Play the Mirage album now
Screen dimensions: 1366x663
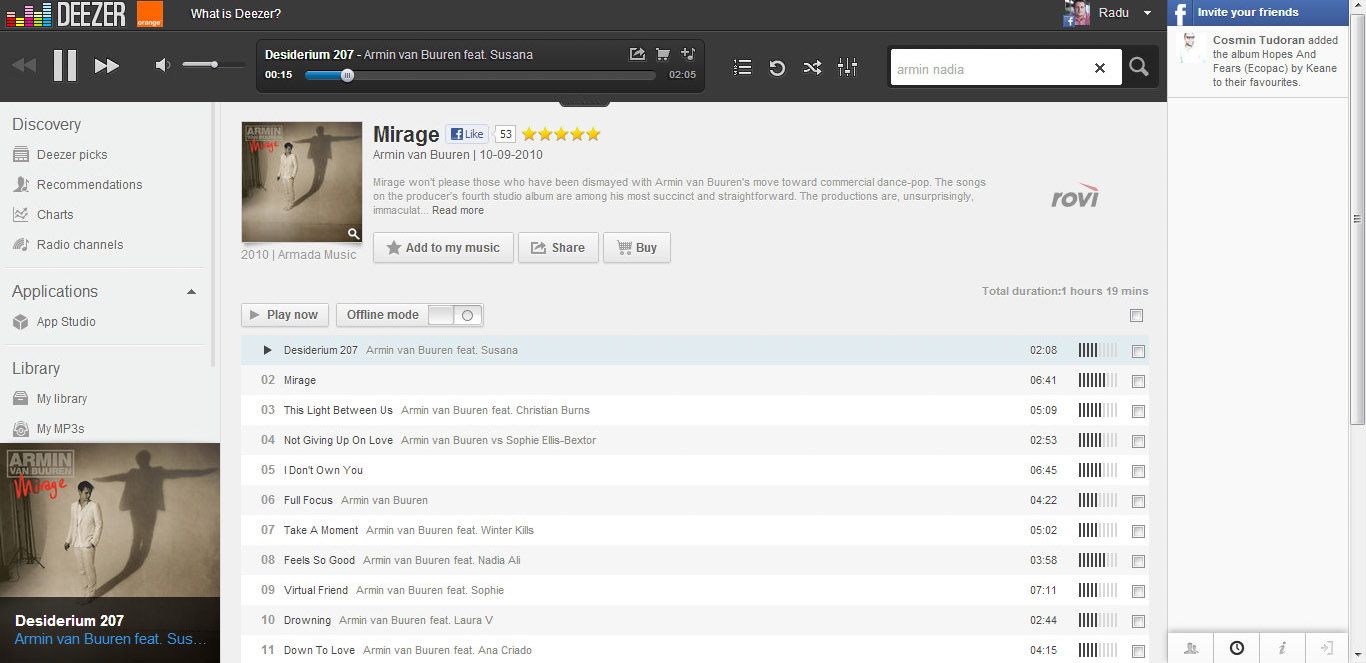(x=285, y=315)
